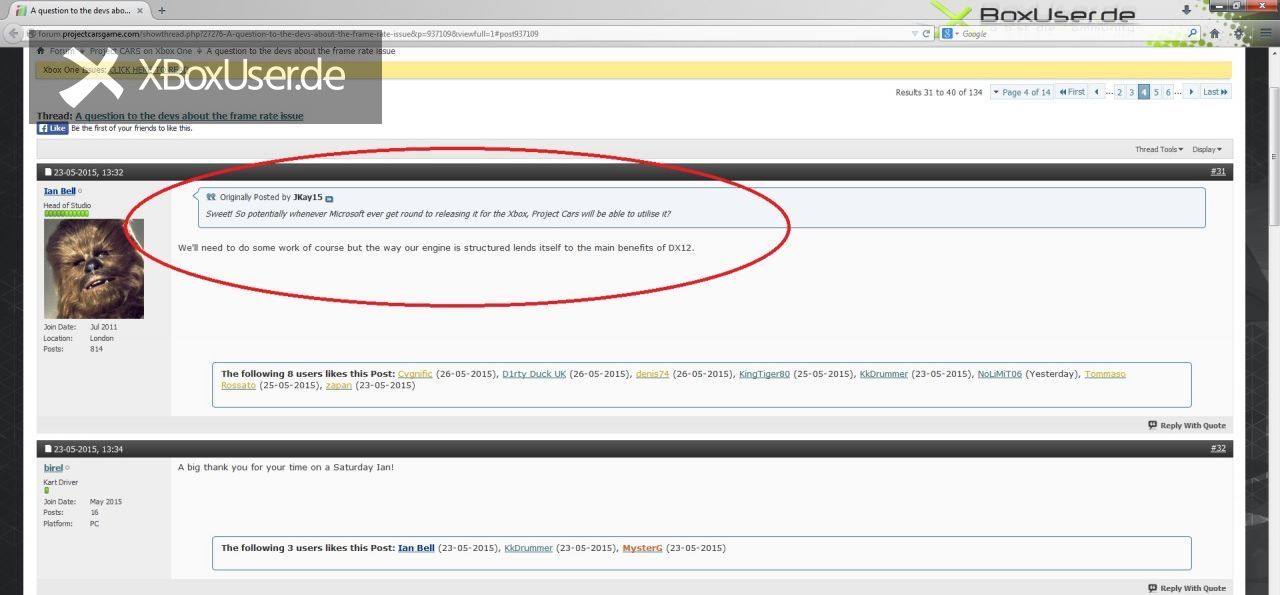Open the Thread Tools dropdown
Screen dimensions: 1280x595
[x=1159, y=149]
